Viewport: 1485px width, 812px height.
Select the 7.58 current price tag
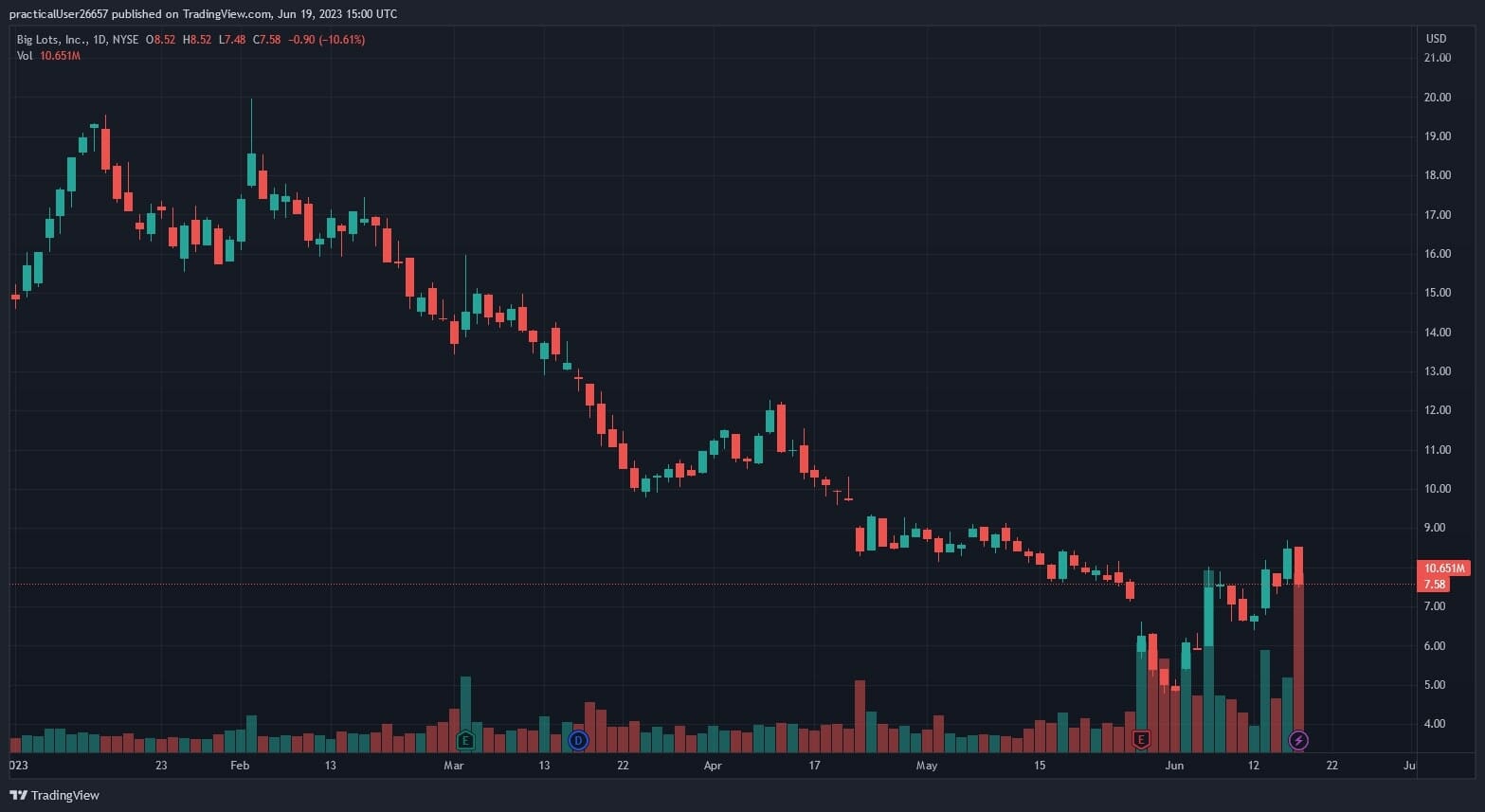click(1434, 585)
